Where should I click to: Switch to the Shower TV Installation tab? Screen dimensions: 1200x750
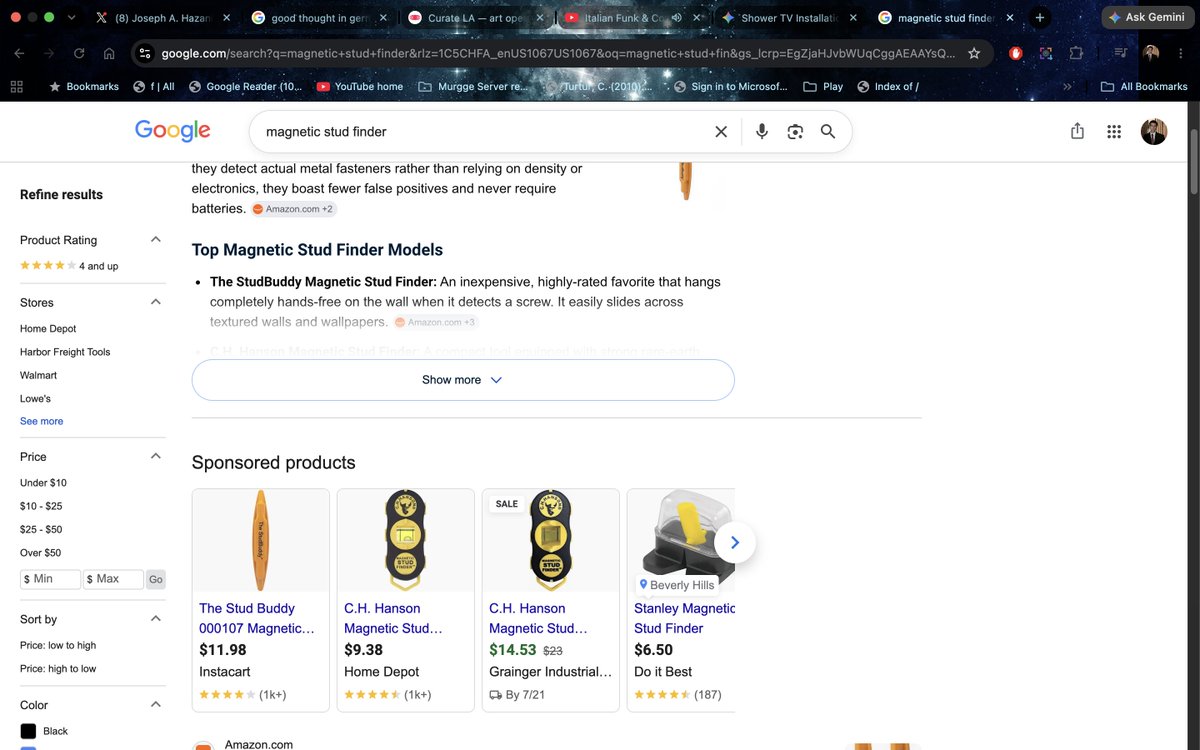pyautogui.click(x=787, y=18)
